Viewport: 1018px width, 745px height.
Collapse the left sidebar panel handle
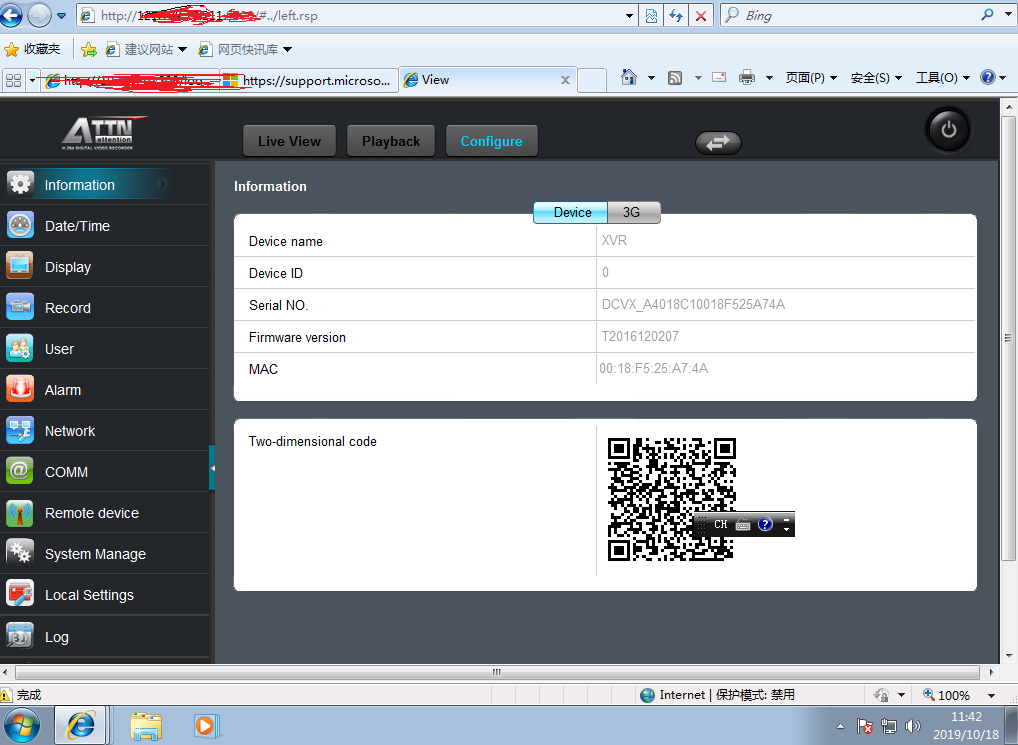point(212,468)
